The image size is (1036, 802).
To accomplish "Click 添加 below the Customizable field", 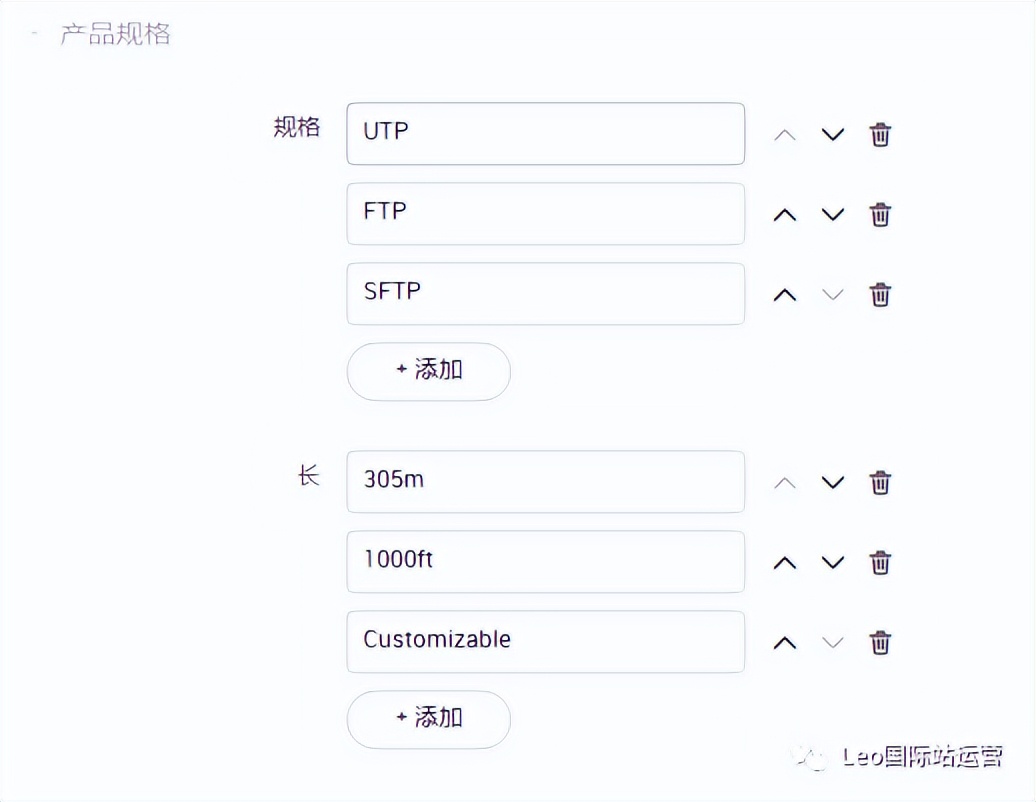I will [x=428, y=719].
